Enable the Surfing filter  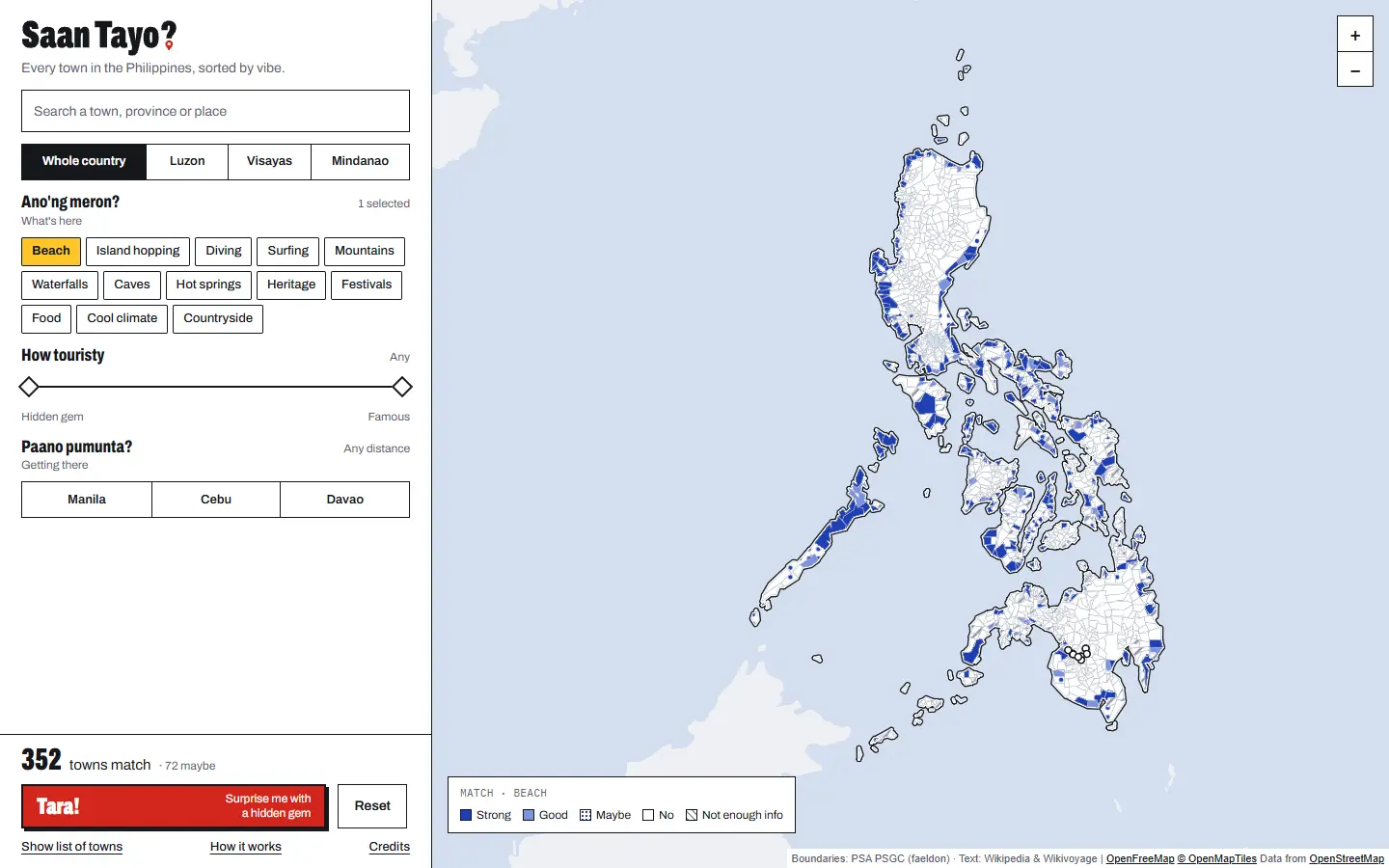pos(288,252)
